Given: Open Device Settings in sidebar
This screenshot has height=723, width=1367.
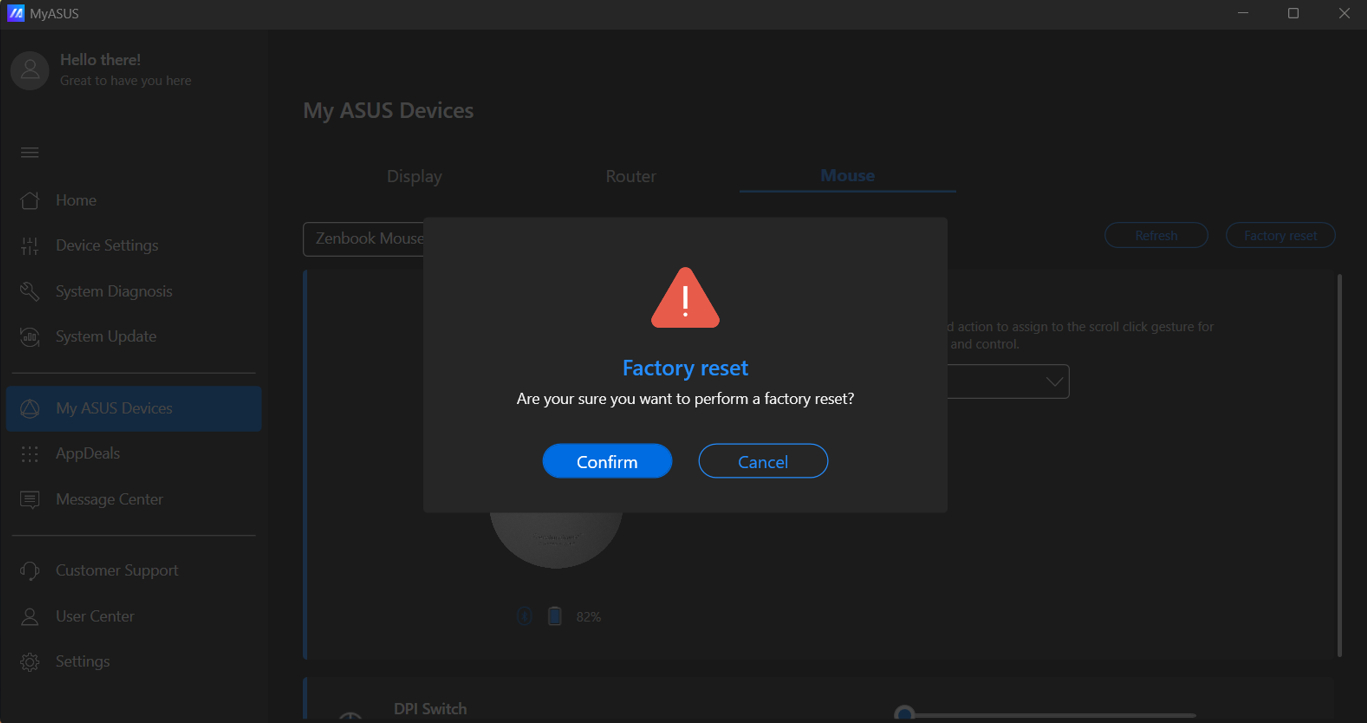Looking at the screenshot, I should (134, 245).
